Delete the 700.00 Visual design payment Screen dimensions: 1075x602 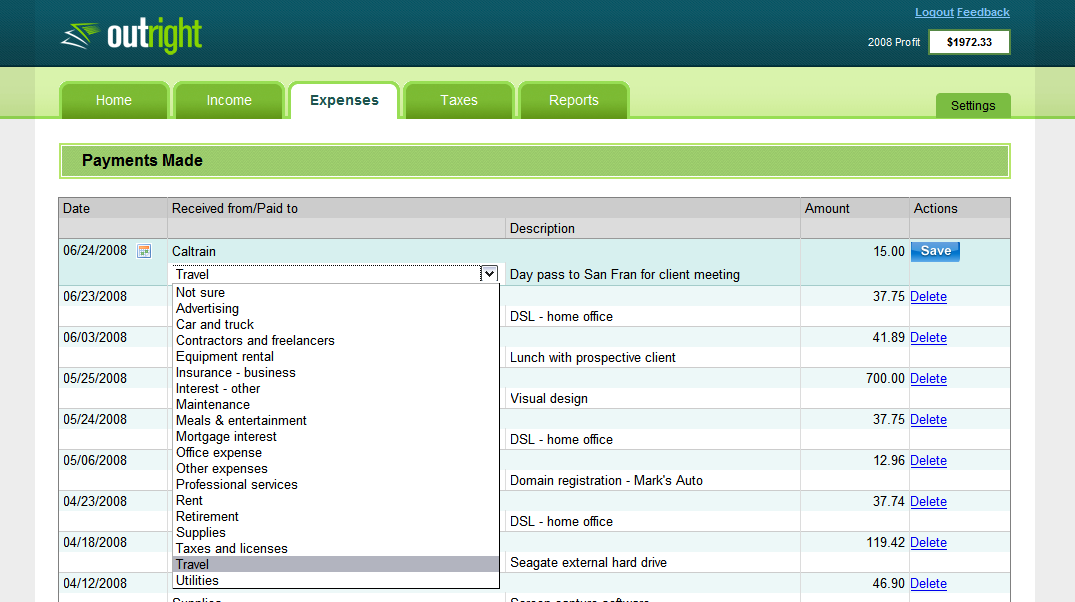point(928,379)
